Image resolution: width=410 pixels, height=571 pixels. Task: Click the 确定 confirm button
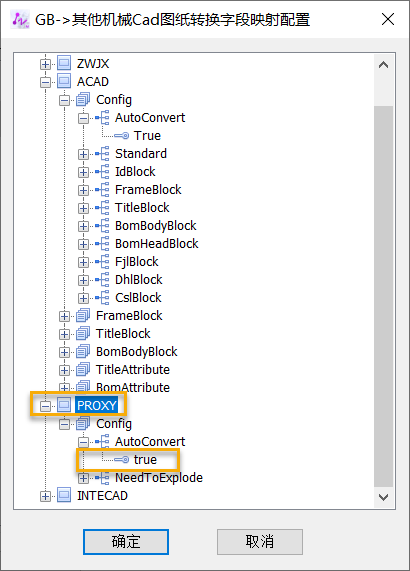point(126,542)
